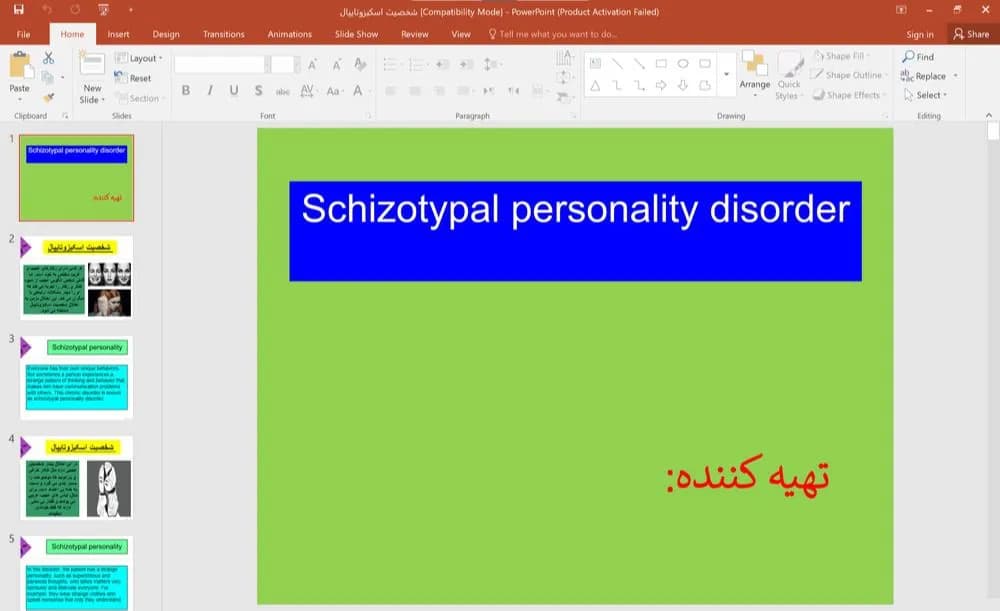Select the rectangle shape in shapes gallery
Screen dimensions: 1000x611
tap(661, 63)
